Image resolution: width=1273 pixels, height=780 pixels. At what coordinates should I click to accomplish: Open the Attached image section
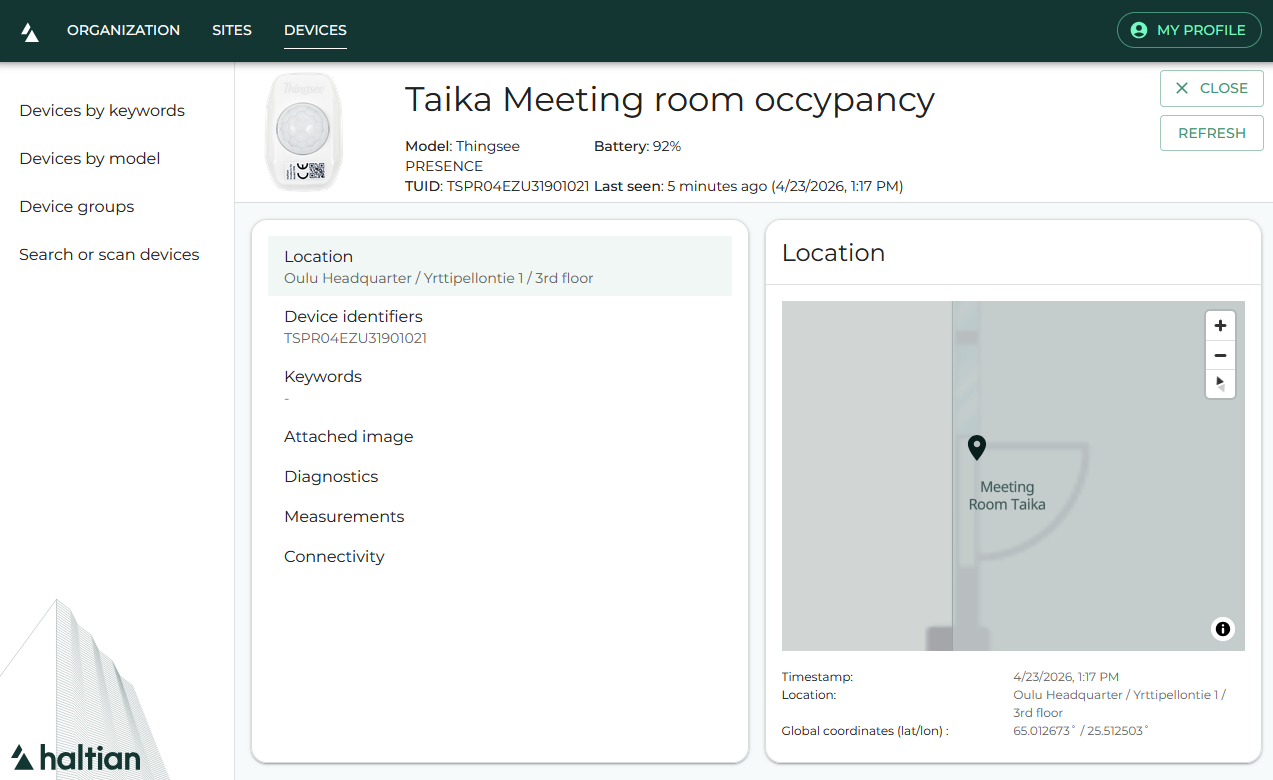tap(500, 436)
